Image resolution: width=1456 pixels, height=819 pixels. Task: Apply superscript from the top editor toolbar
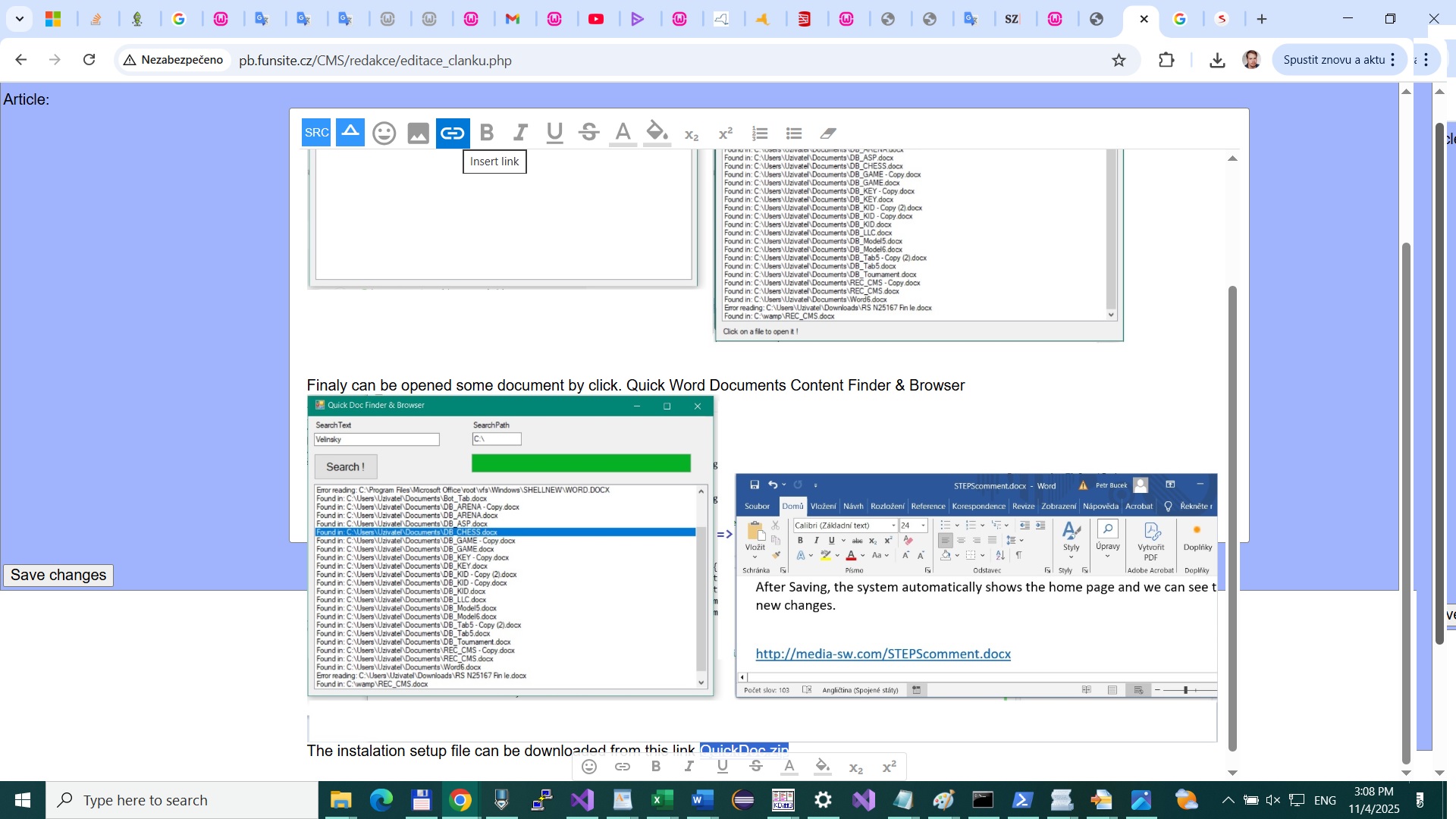click(x=726, y=133)
